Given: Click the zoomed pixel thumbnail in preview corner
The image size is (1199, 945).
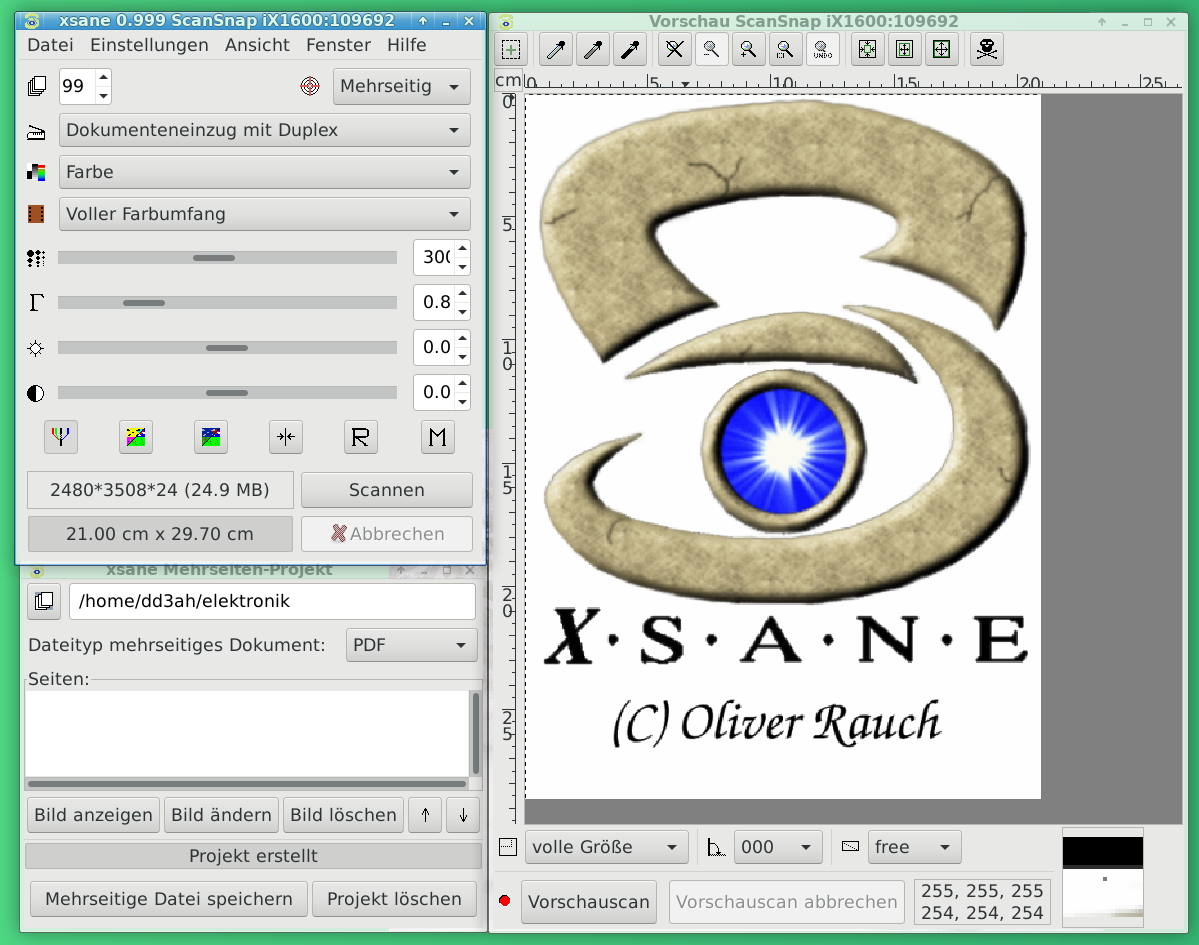Looking at the screenshot, I should (x=1103, y=877).
